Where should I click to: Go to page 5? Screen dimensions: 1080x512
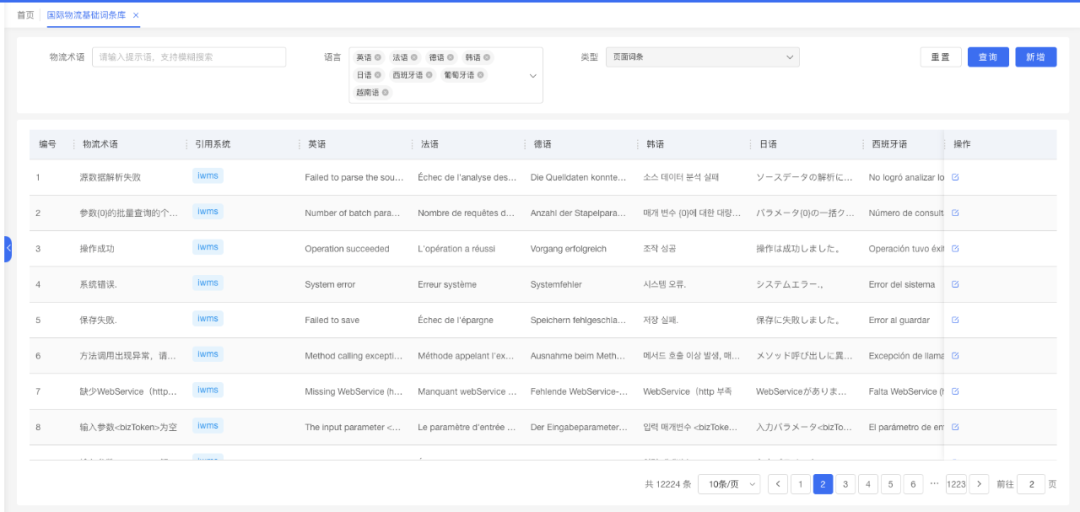click(891, 484)
